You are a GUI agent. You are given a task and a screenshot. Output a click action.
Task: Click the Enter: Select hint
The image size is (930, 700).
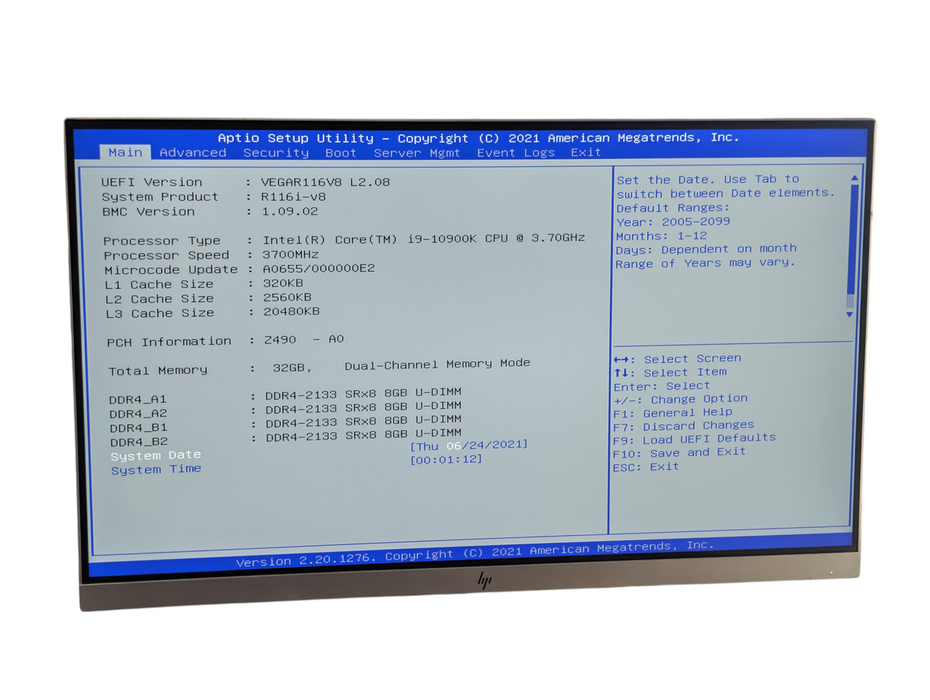661,387
